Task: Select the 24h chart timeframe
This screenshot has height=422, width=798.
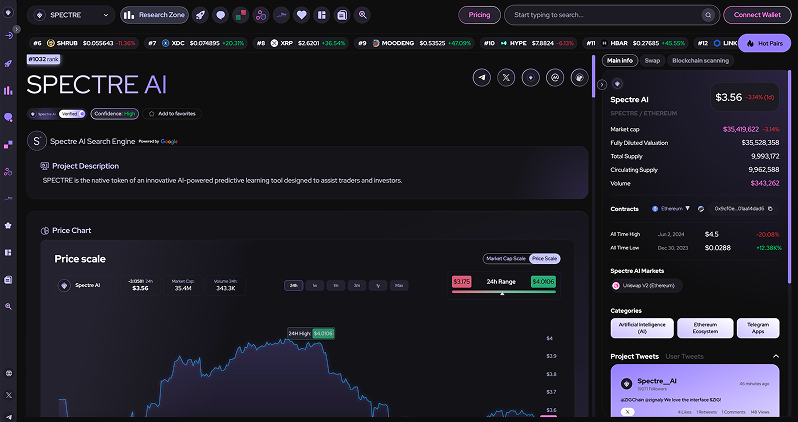Action: (294, 286)
